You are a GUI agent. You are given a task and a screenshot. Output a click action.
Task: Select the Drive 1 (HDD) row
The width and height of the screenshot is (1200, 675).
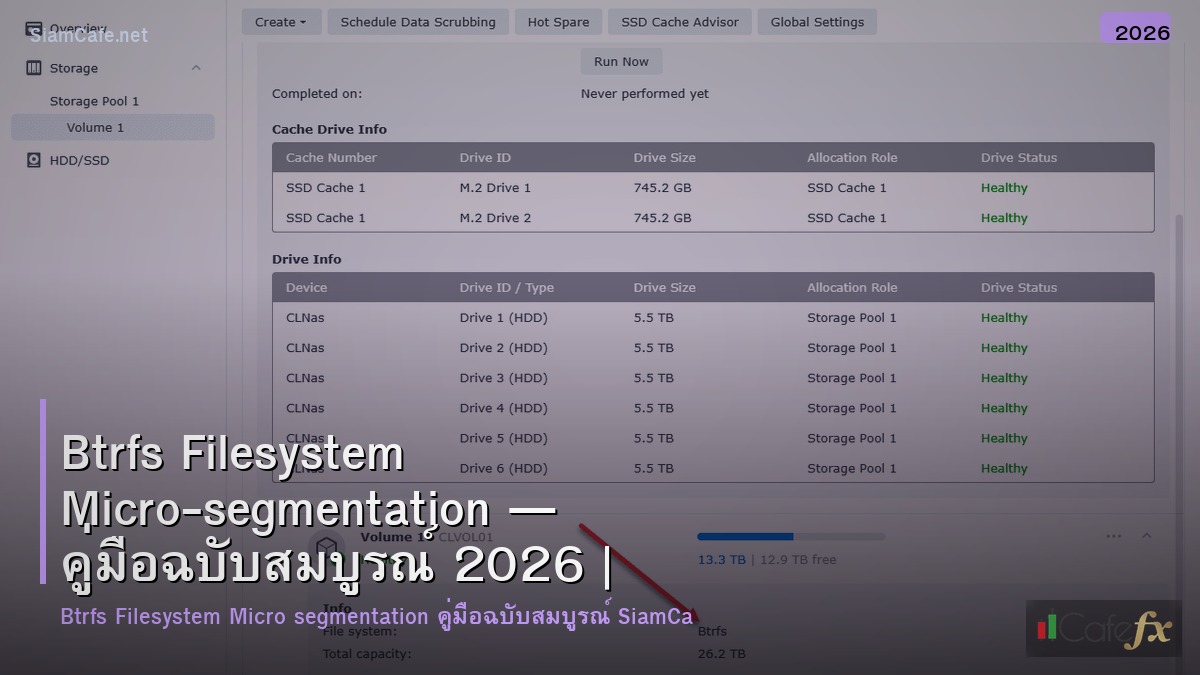pos(714,317)
